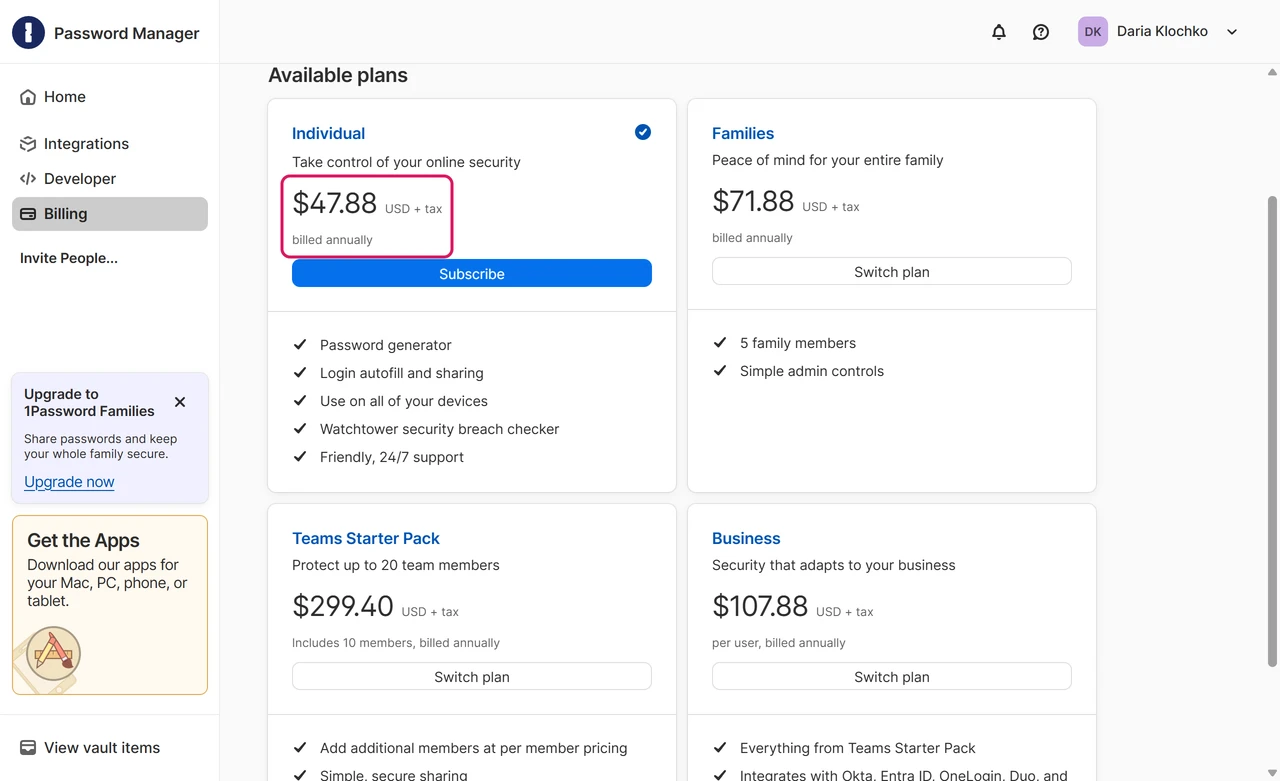This screenshot has height=781, width=1280.
Task: Click 'Take control of your online security' text
Action: pos(406,162)
